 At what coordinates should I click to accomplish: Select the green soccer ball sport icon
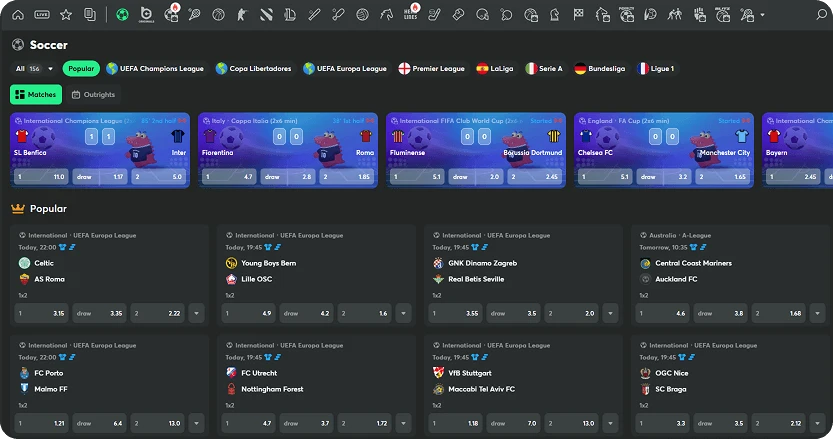(122, 15)
